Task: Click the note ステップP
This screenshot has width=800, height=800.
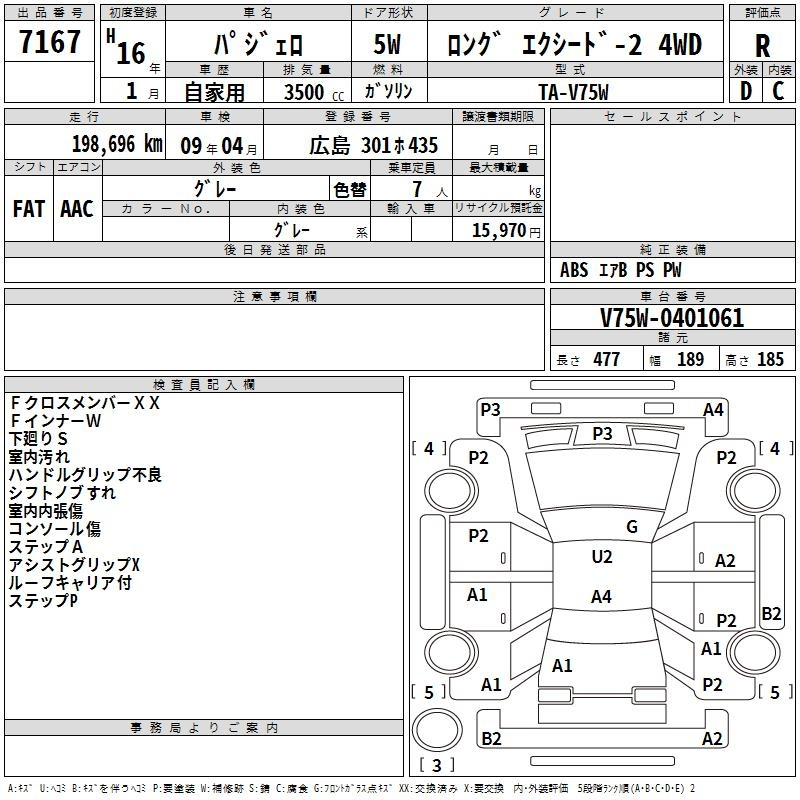Action: click(x=43, y=600)
